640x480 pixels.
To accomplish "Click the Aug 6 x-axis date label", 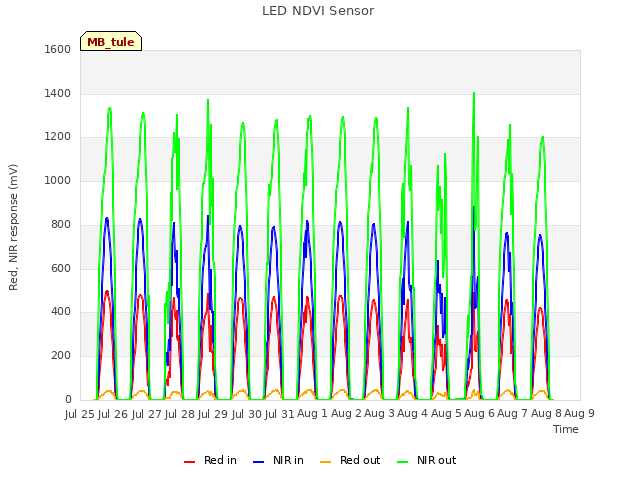I will coord(479,413).
